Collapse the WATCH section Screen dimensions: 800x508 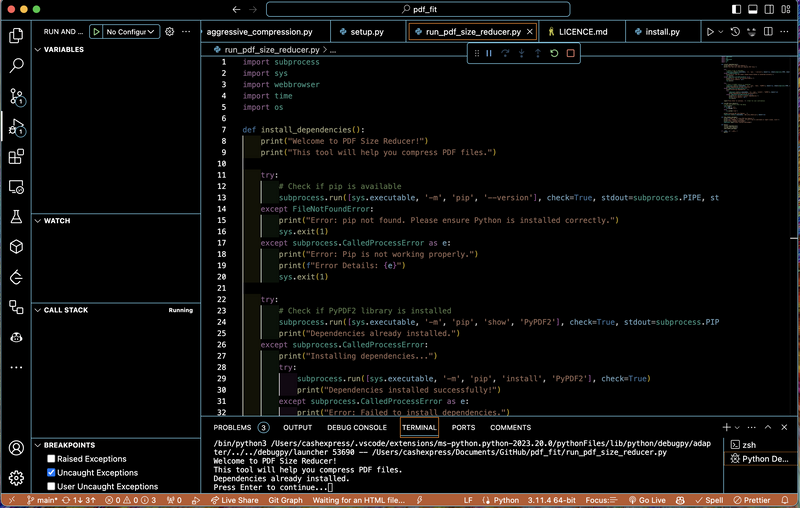tap(38, 221)
